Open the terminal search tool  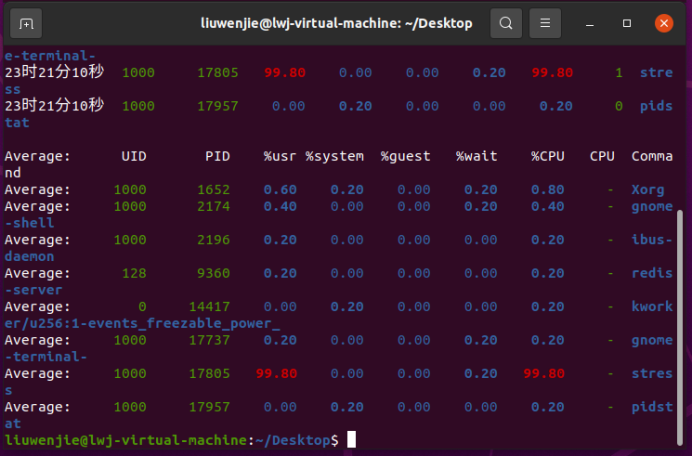(x=506, y=23)
